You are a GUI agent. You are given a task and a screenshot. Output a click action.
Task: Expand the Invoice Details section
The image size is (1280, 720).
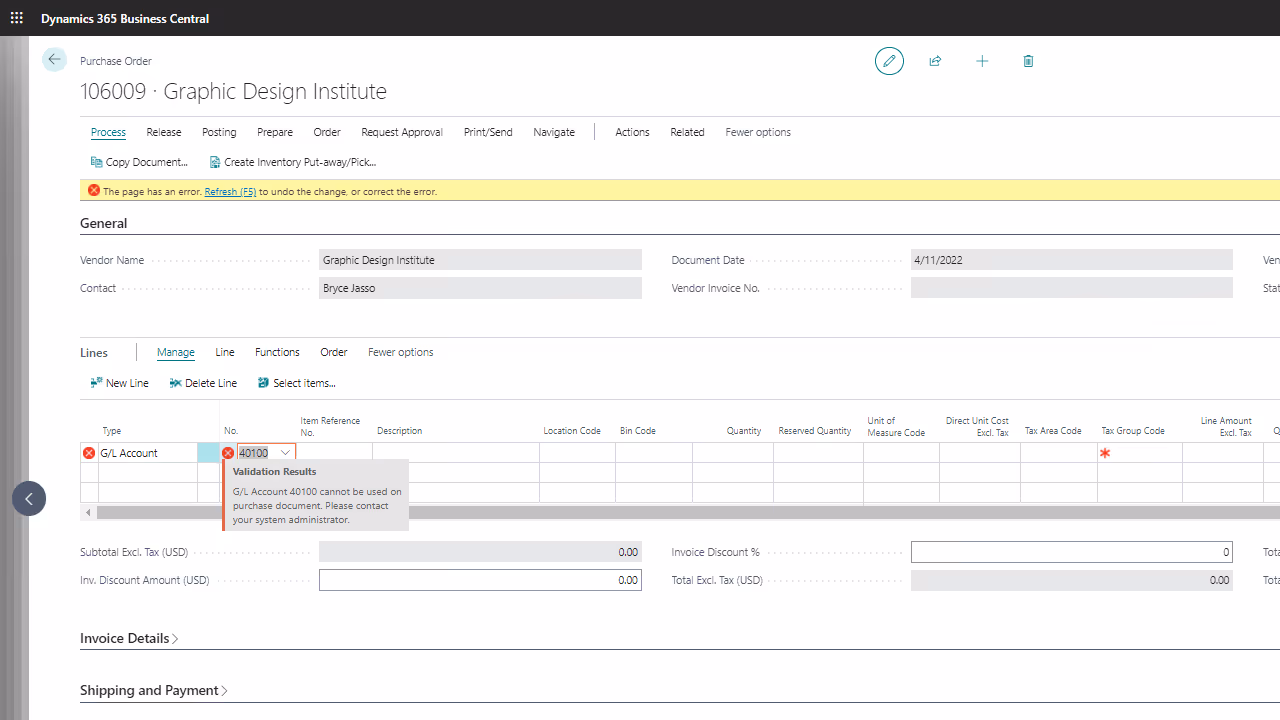pyautogui.click(x=129, y=638)
